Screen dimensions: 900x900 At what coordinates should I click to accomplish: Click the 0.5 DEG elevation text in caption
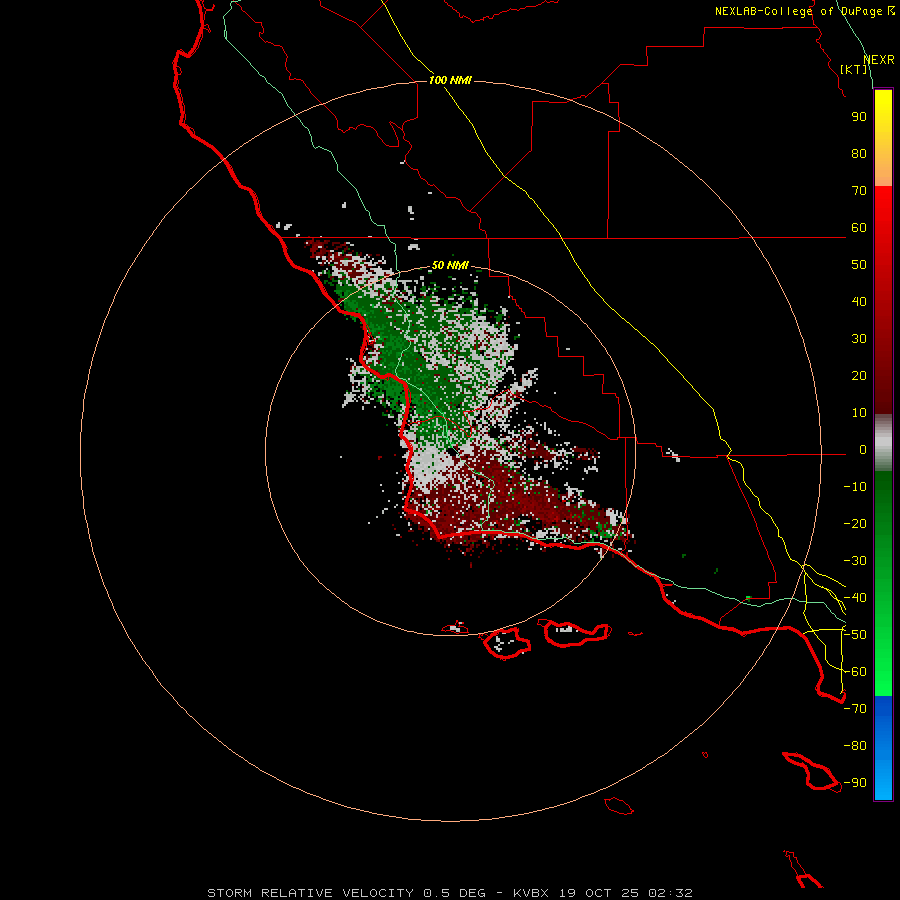455,893
